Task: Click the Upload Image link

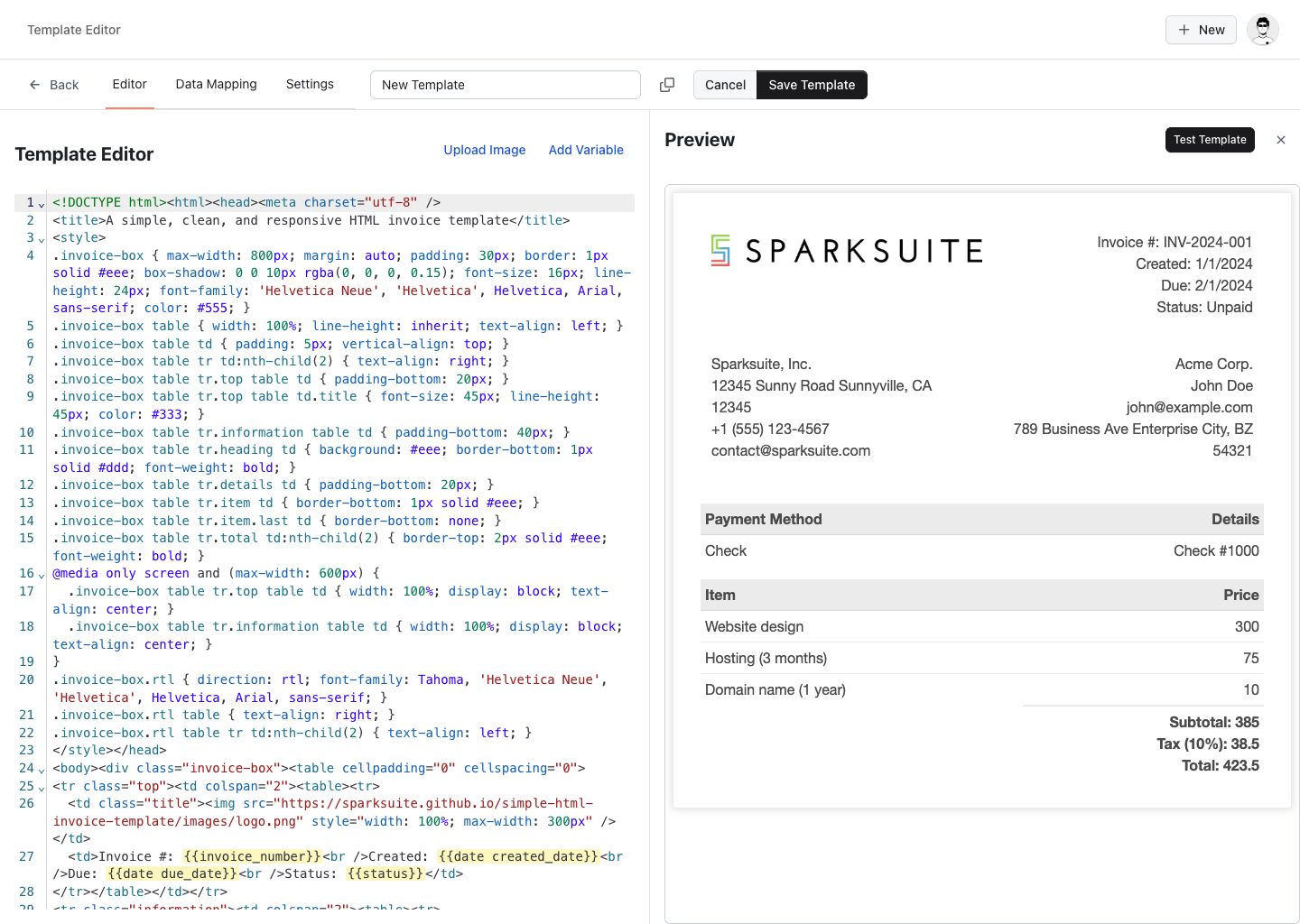Action: (485, 150)
